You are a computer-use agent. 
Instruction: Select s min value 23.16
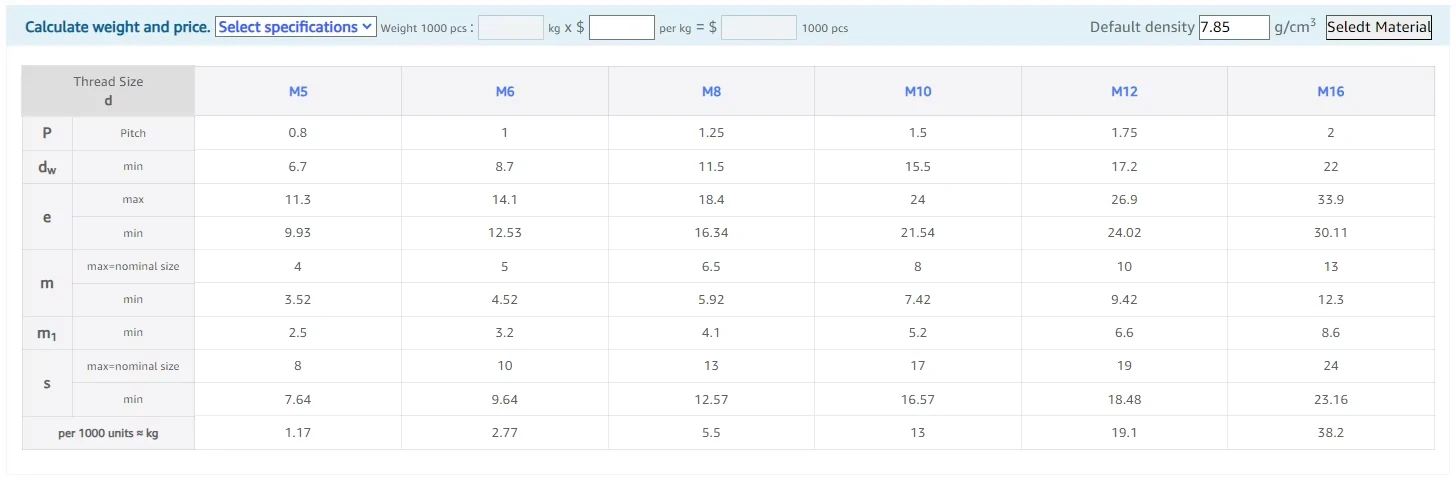coord(1331,400)
